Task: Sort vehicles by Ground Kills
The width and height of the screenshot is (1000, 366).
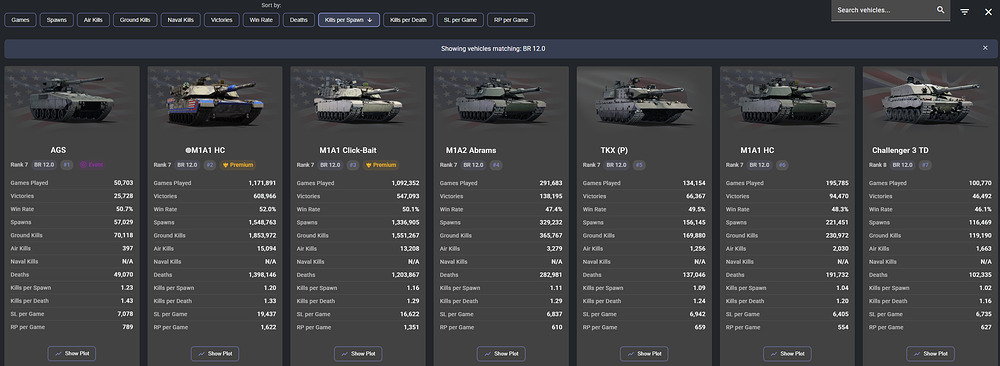Action: [x=135, y=20]
